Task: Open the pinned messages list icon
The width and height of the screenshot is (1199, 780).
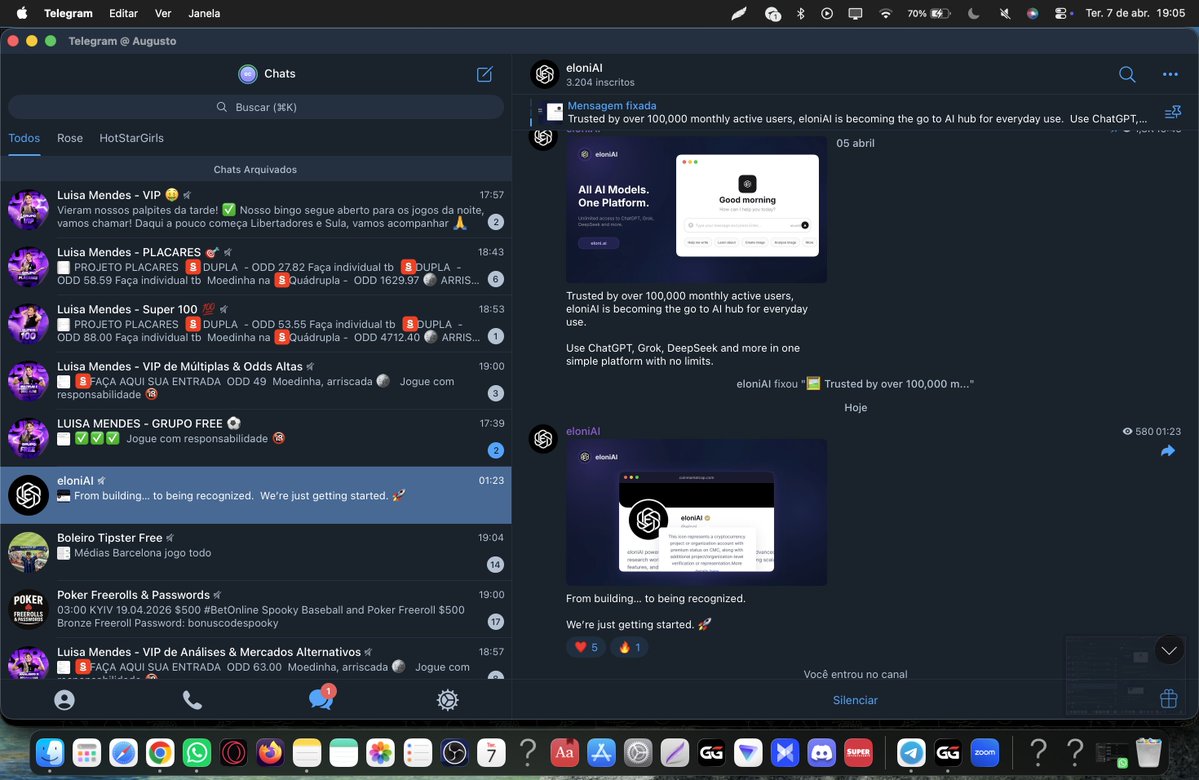Action: (1172, 112)
